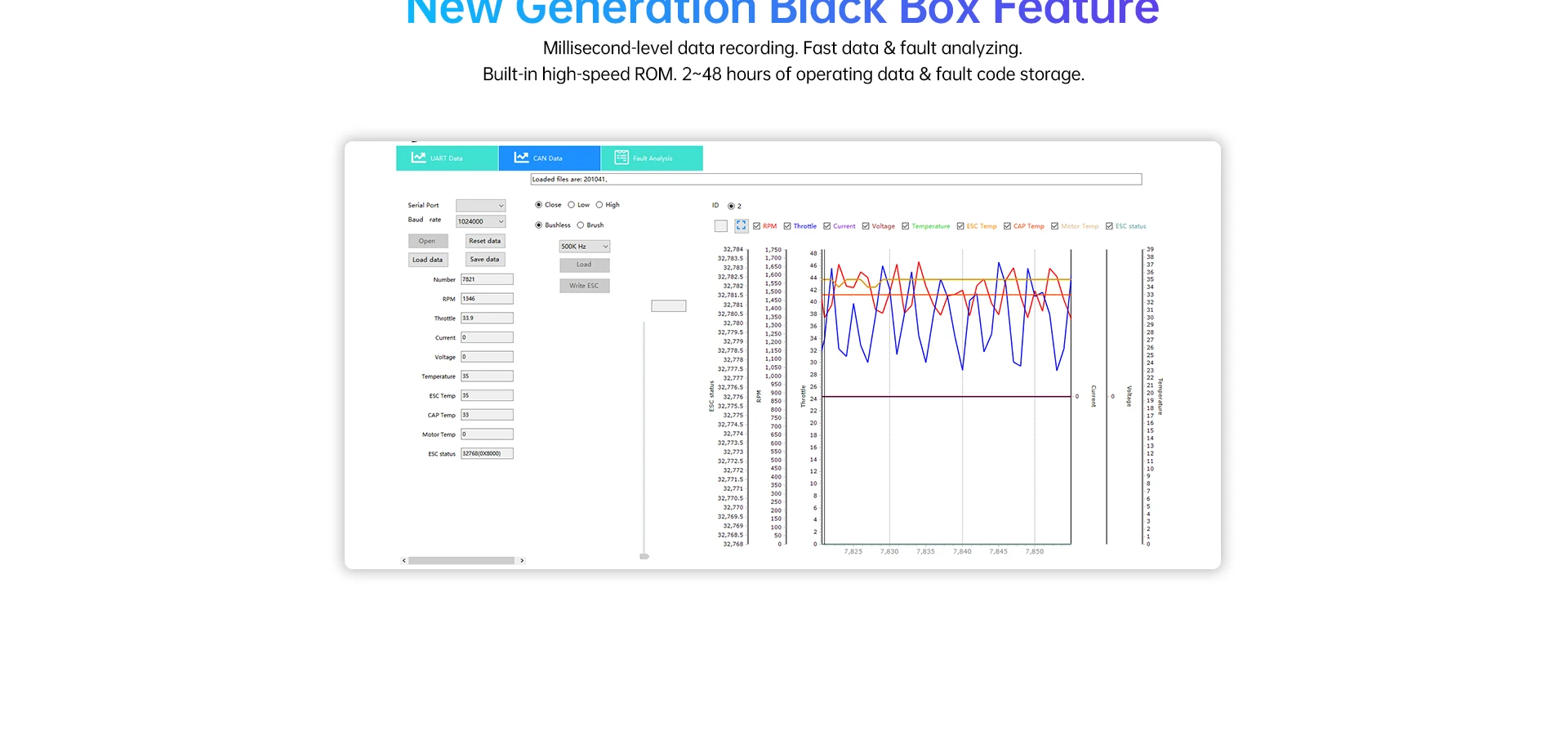
Task: Click the fit-to-view icon above the chart
Action: click(x=741, y=225)
